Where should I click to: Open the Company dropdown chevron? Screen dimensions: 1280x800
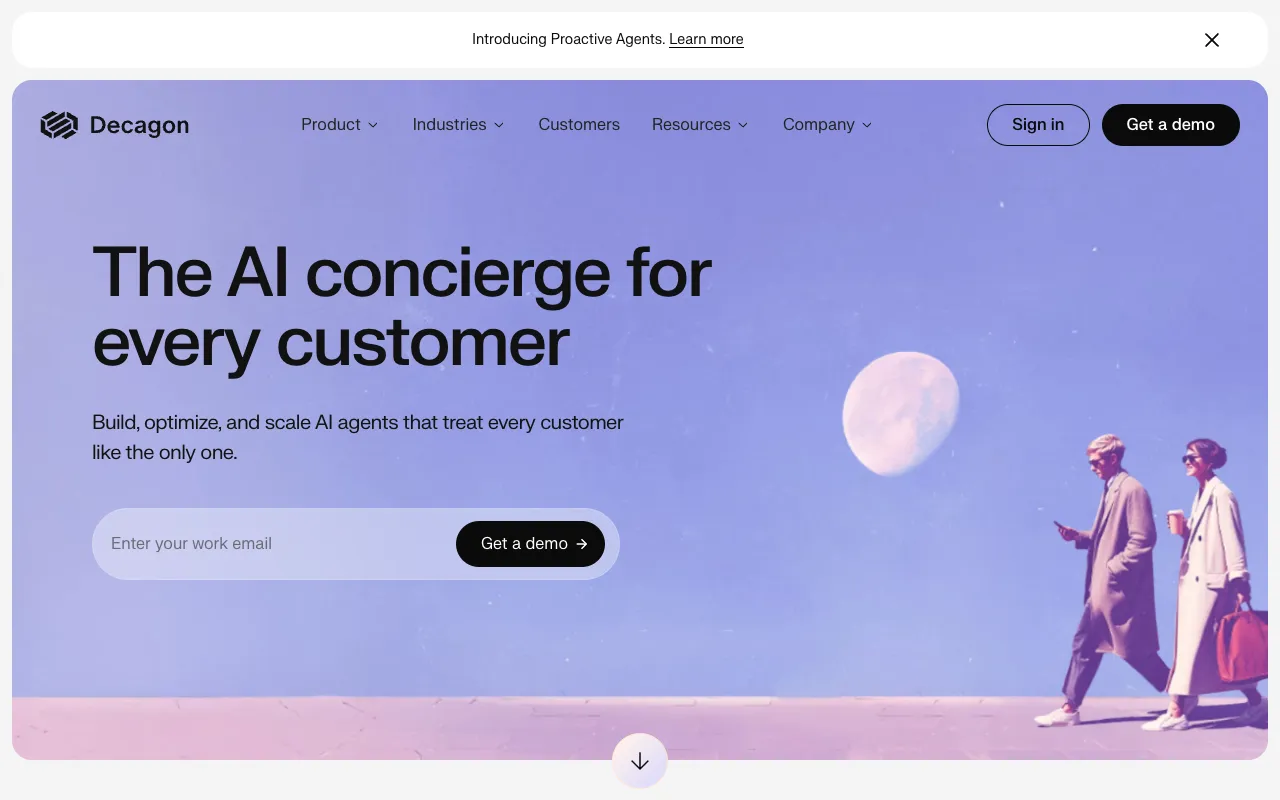pos(867,125)
